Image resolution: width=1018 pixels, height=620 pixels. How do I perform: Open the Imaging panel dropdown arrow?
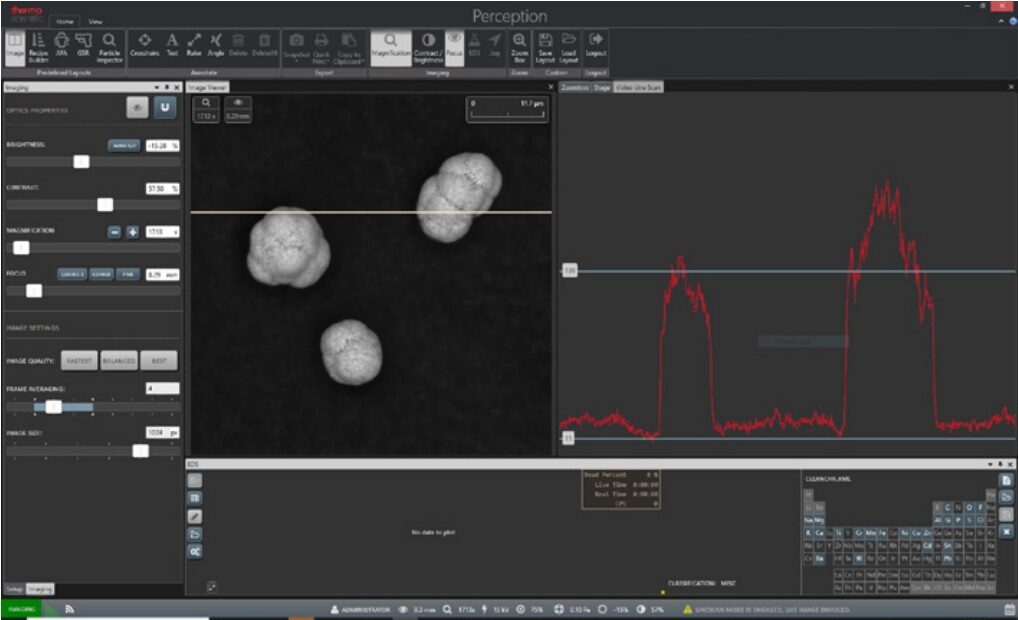point(157,88)
